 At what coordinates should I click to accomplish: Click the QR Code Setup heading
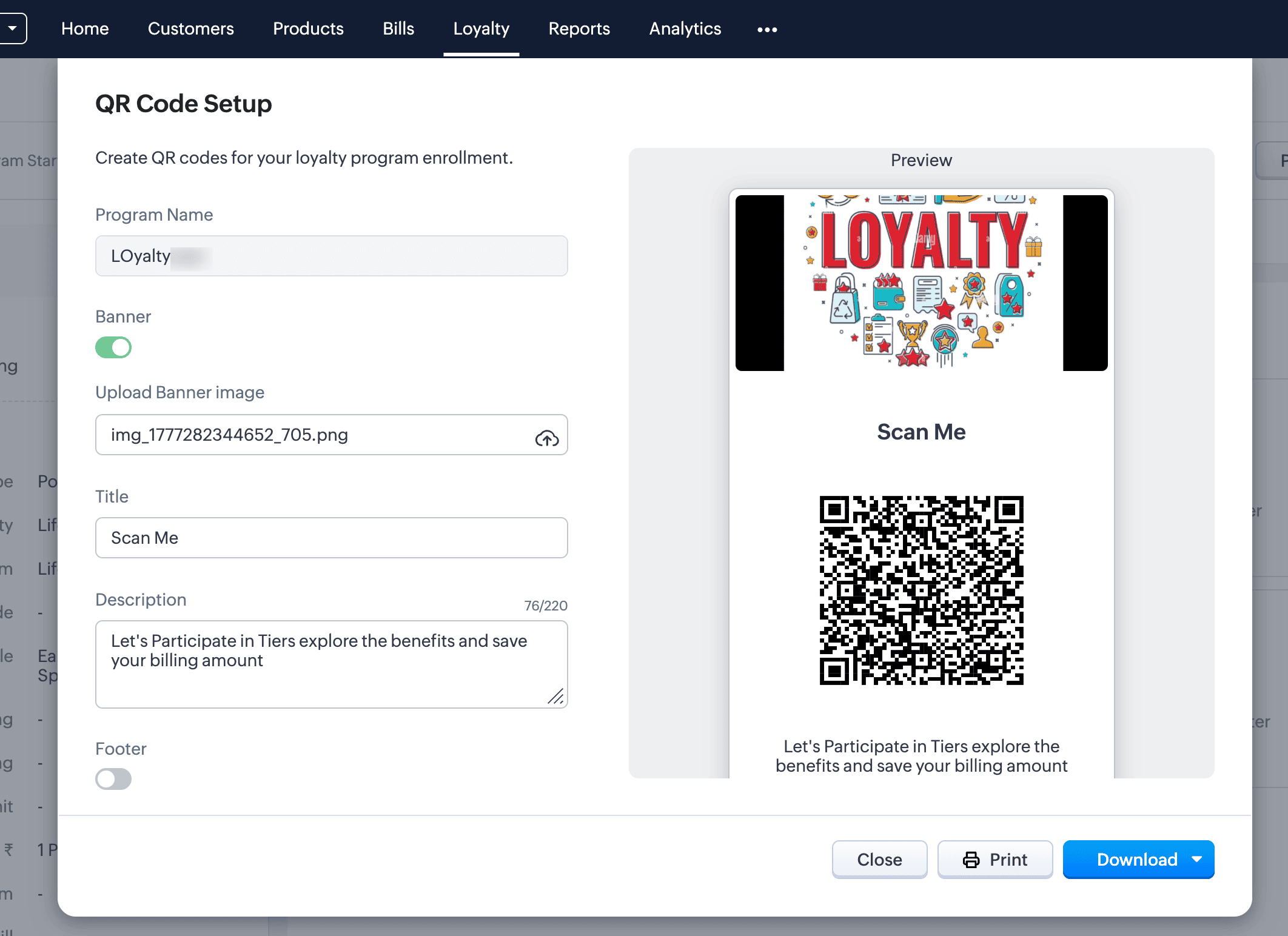[x=184, y=104]
